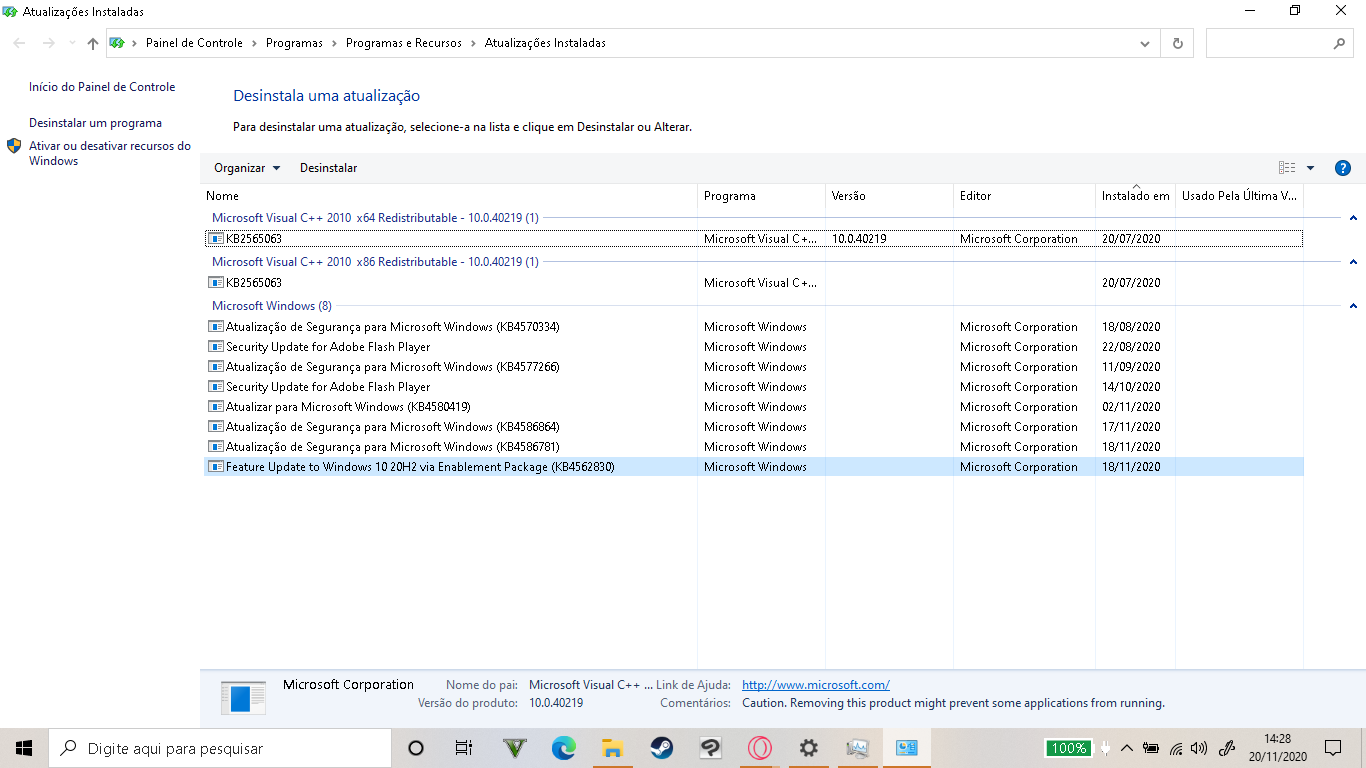The height and width of the screenshot is (768, 1366).
Task: Open File Explorer from the taskbar
Action: (613, 748)
